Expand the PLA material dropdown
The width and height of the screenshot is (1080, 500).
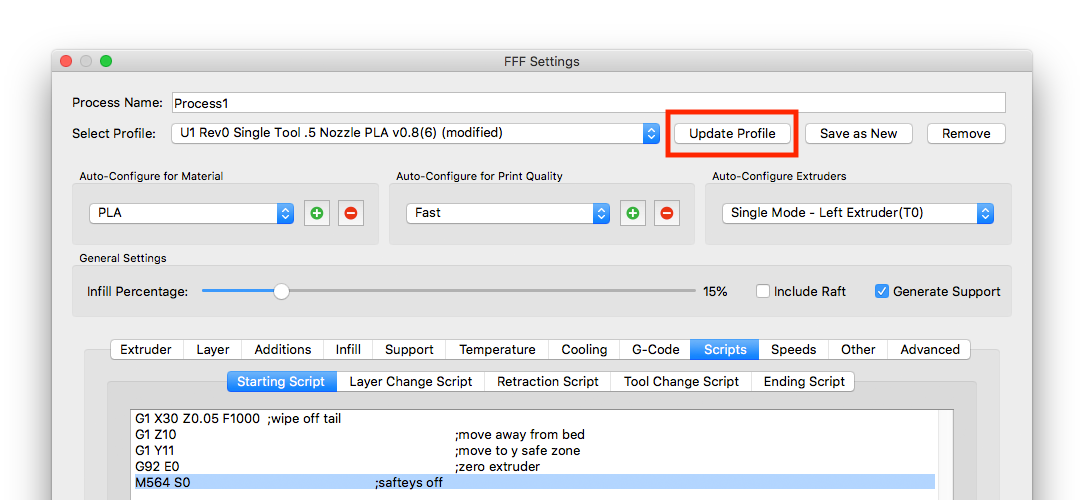point(285,213)
